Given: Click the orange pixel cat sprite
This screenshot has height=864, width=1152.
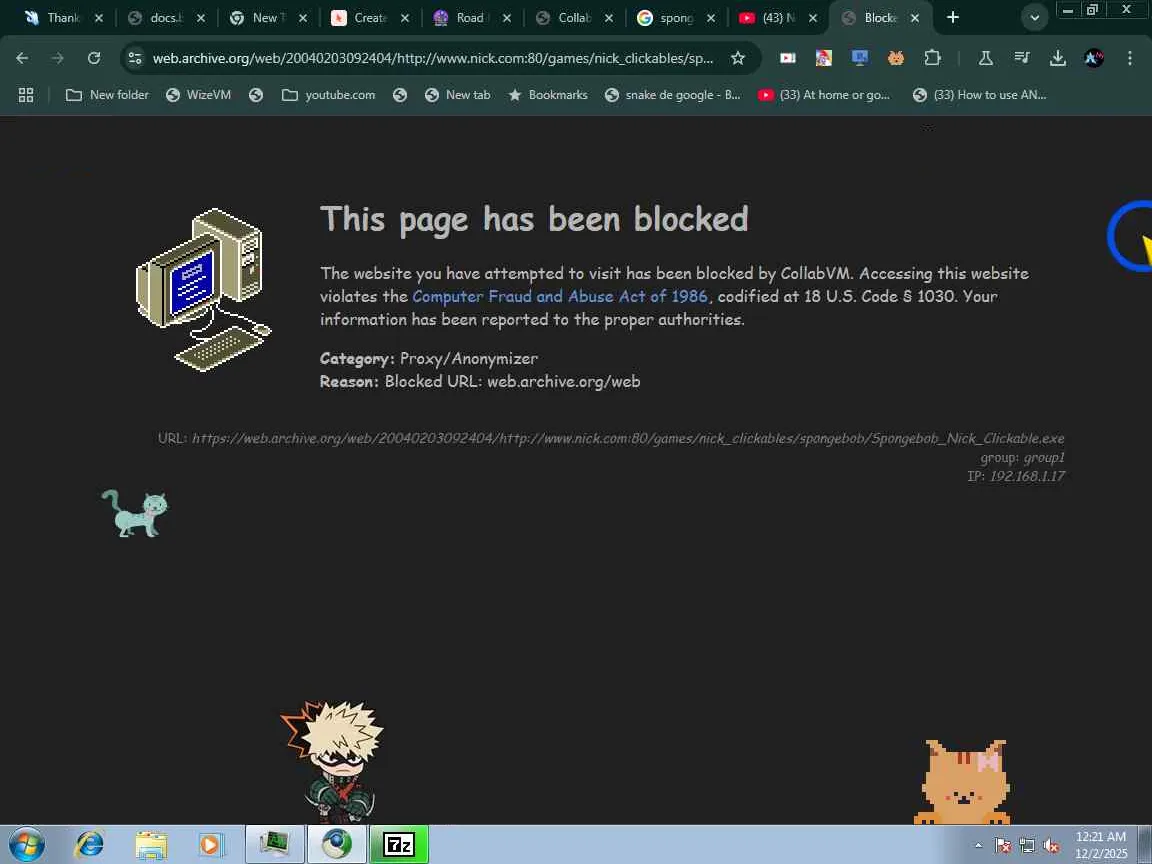Looking at the screenshot, I should pos(962,782).
